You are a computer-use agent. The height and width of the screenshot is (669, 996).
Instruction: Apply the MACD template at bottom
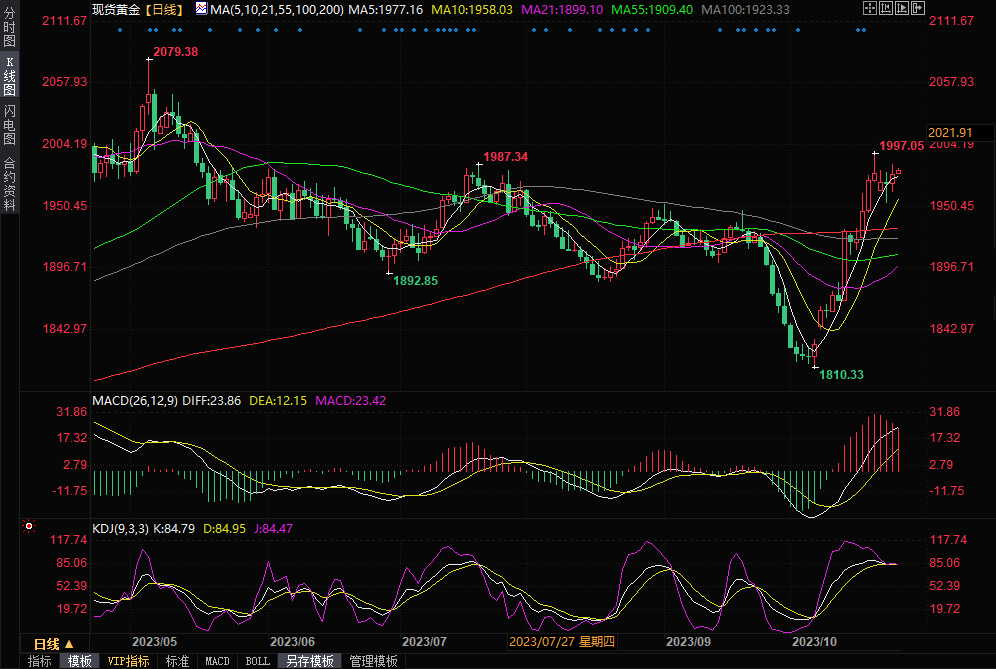217,661
